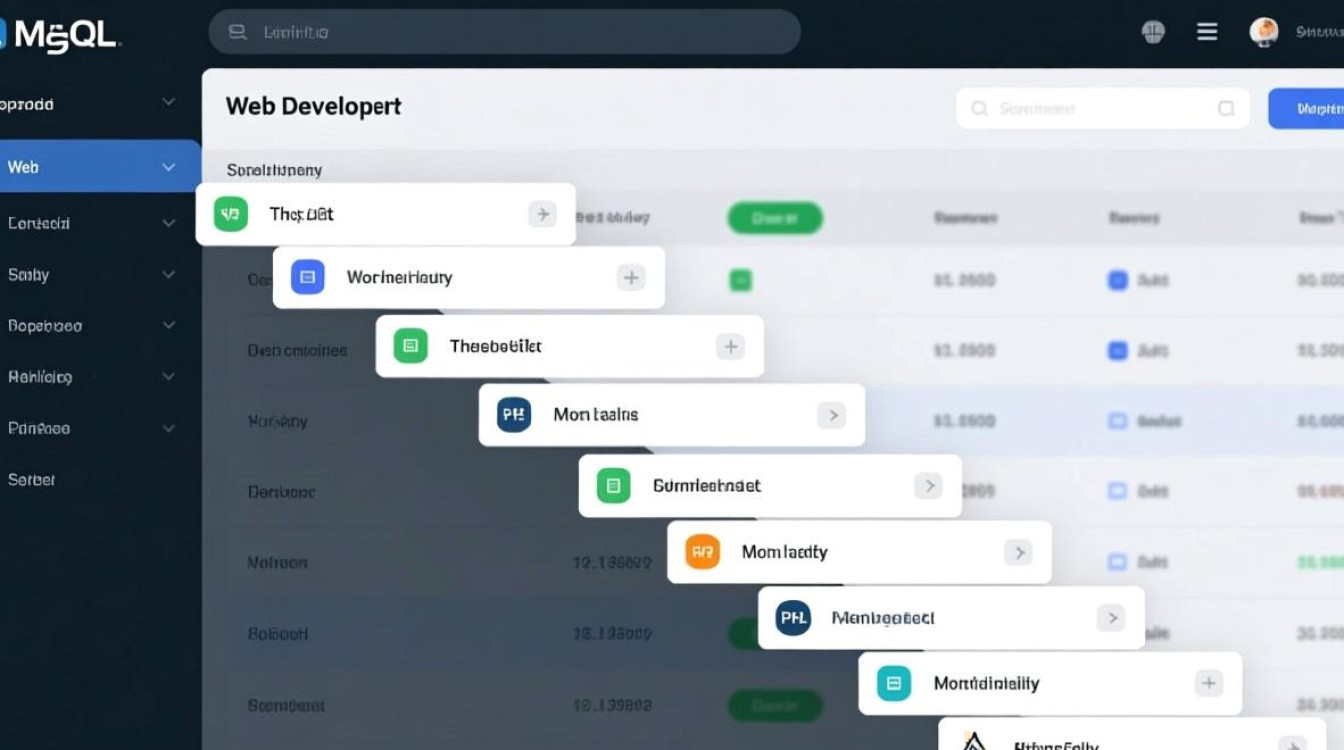Tick the small green checkbox in first table row

[740, 281]
